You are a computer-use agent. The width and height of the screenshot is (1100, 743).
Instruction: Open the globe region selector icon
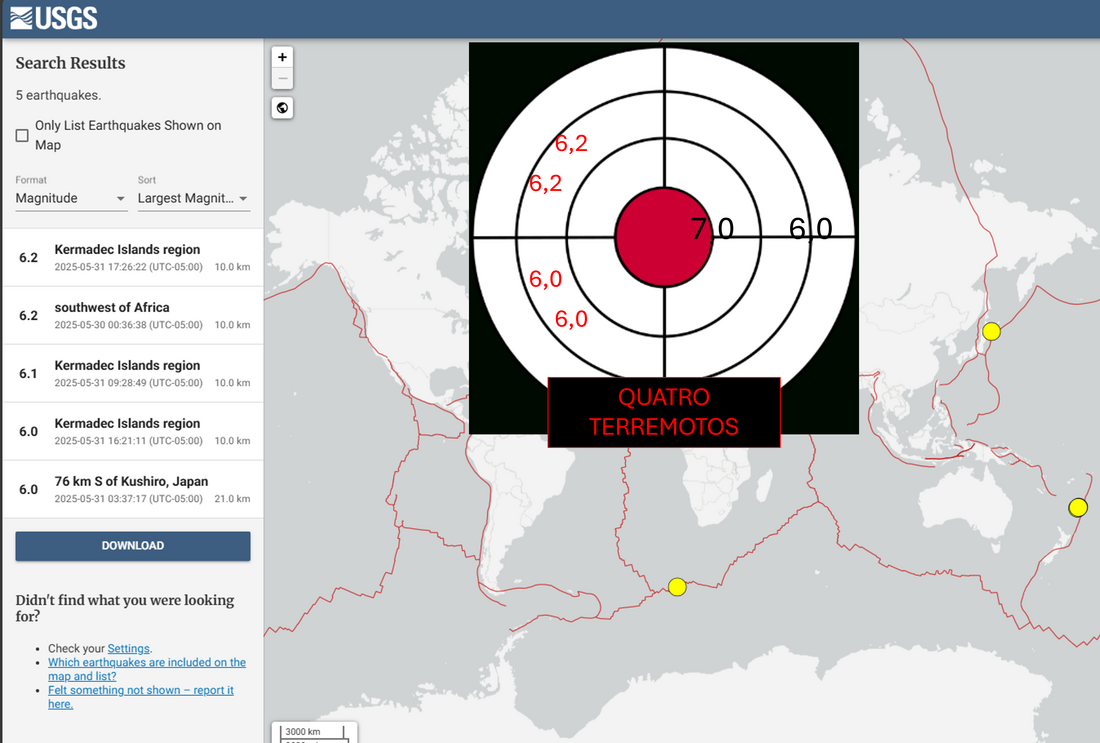(282, 108)
